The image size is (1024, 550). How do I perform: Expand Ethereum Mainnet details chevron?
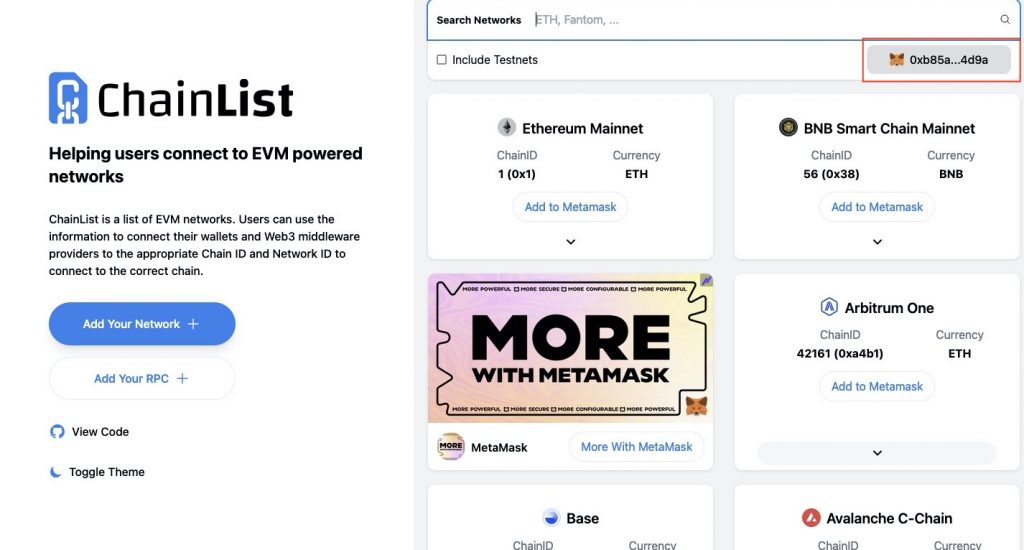click(570, 242)
